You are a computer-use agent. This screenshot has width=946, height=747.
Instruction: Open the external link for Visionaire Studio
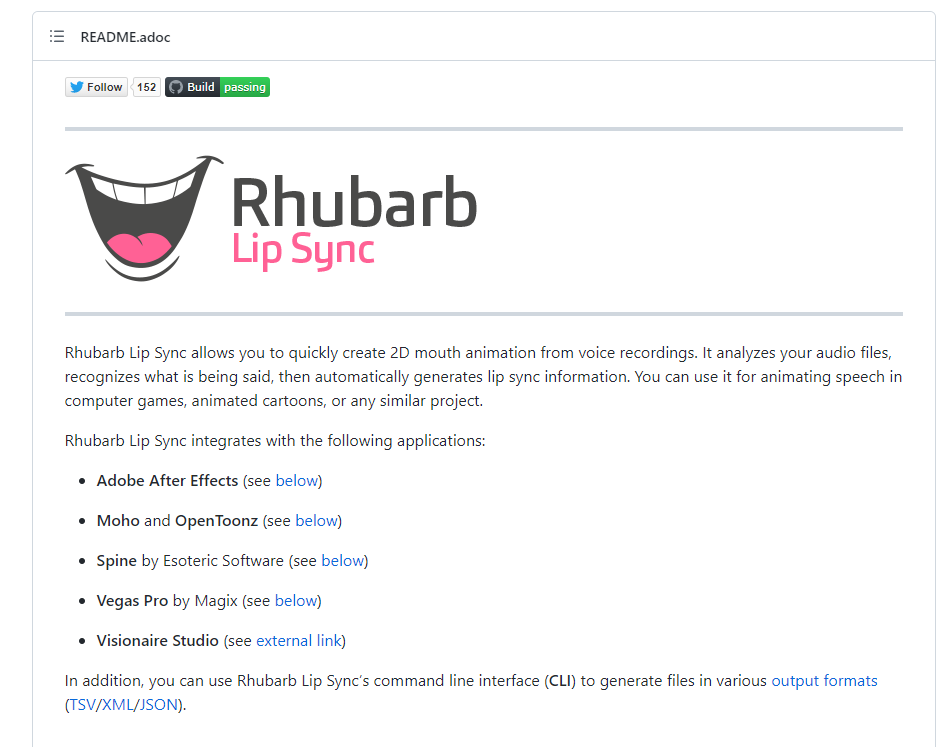coord(299,641)
